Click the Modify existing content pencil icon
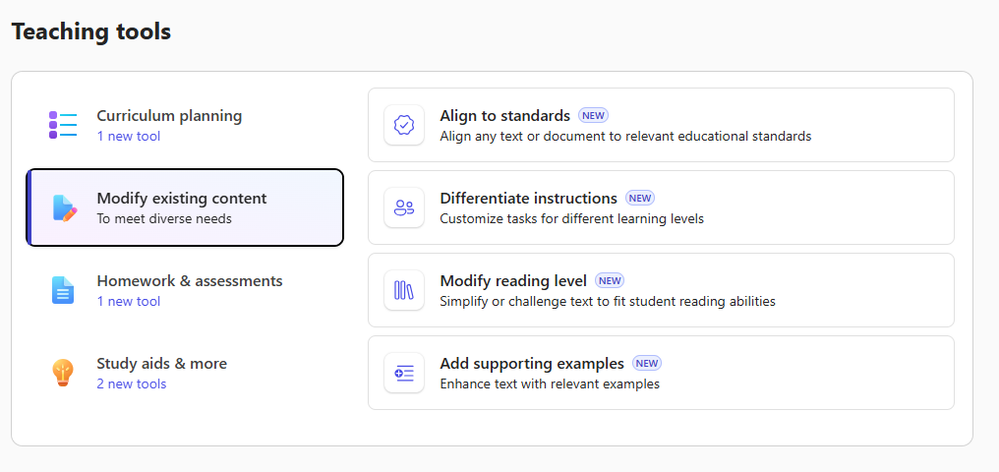The image size is (999, 472). pyautogui.click(x=63, y=208)
